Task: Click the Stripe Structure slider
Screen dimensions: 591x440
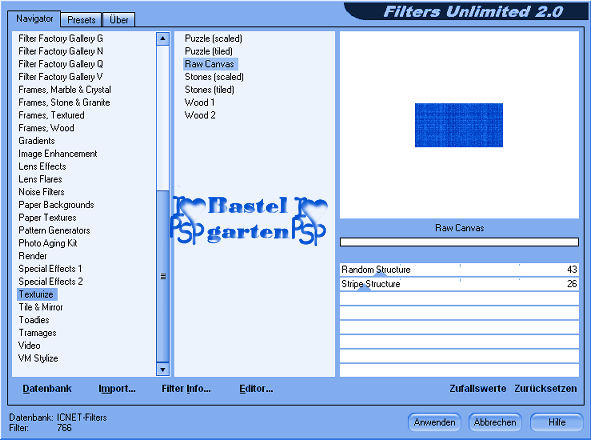Action: (x=459, y=284)
